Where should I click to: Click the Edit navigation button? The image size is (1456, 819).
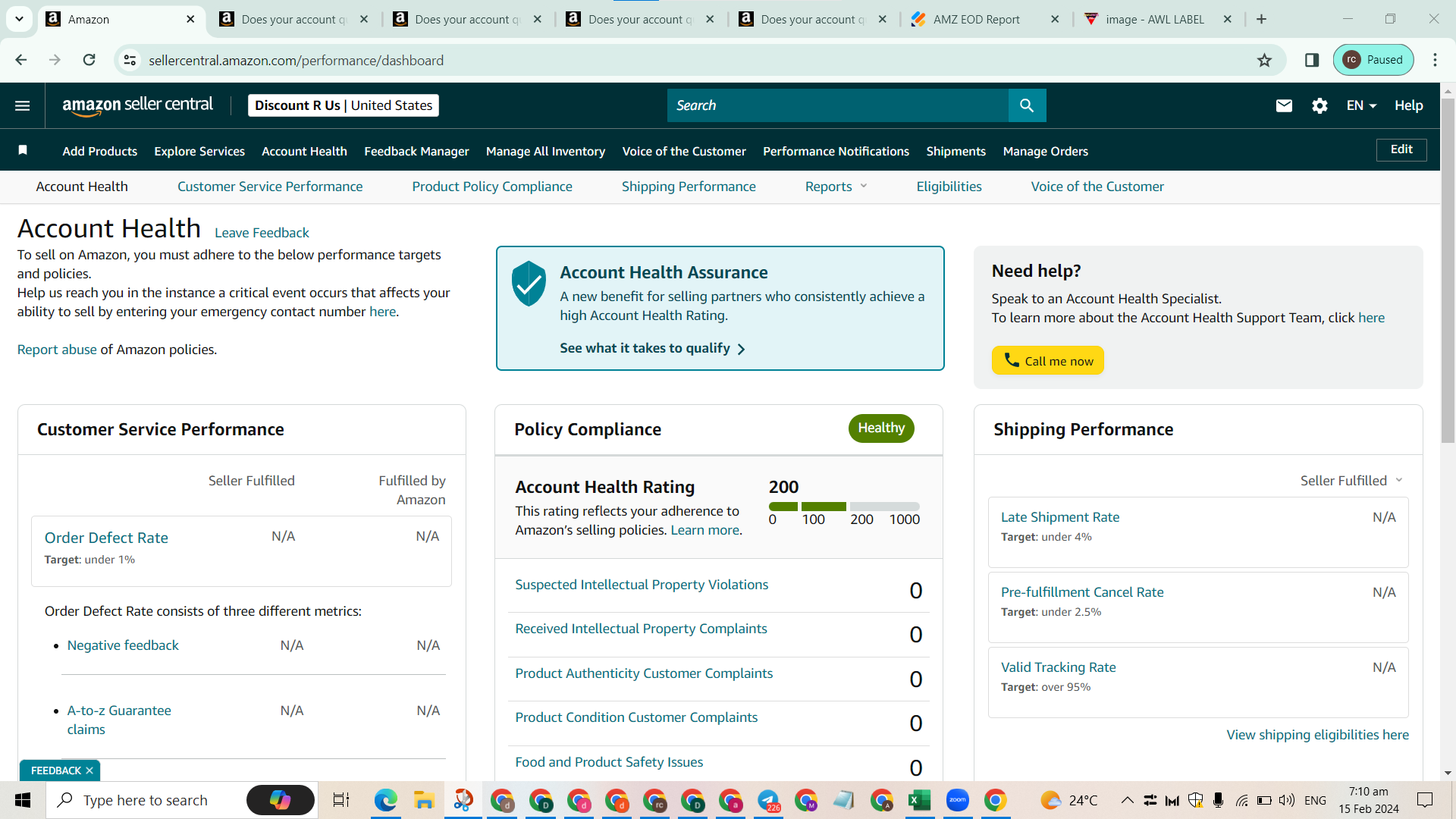coord(1401,149)
